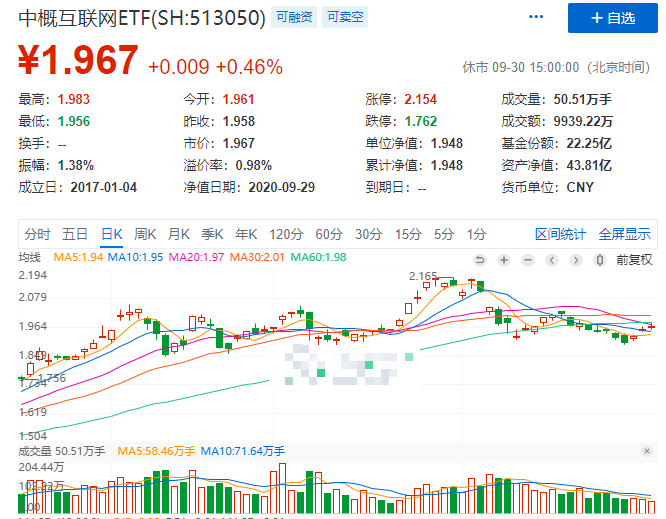Image resolution: width=666 pixels, height=519 pixels.
Task: Open 全屏显示 fullscreen chart view
Action: click(624, 234)
